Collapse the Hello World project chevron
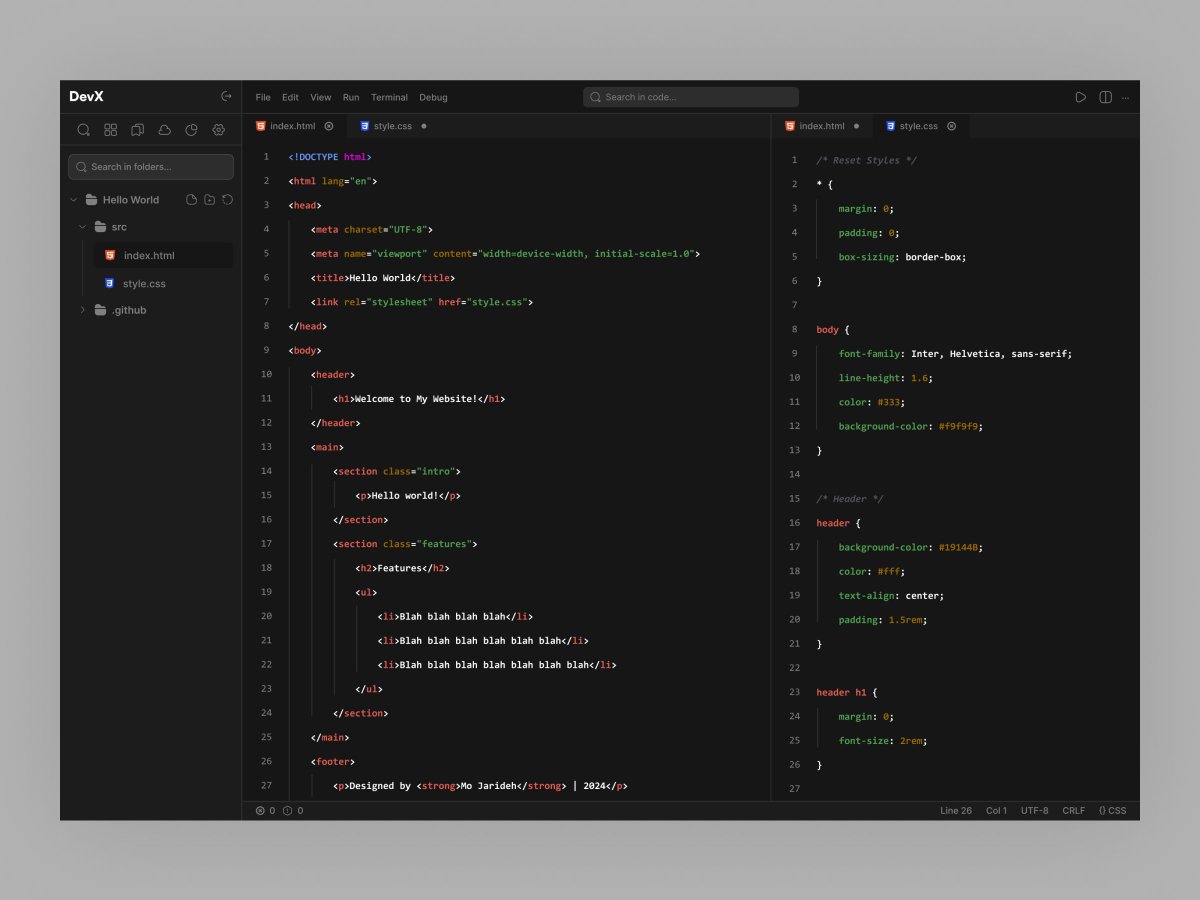 pos(74,200)
